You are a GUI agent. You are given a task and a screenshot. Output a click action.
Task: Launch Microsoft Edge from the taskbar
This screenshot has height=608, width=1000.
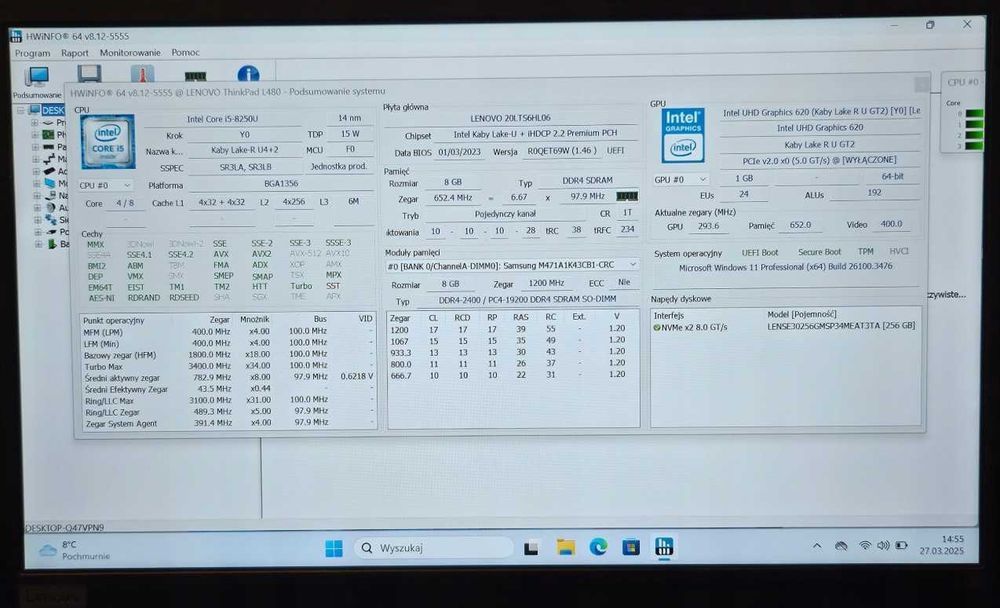tap(598, 547)
